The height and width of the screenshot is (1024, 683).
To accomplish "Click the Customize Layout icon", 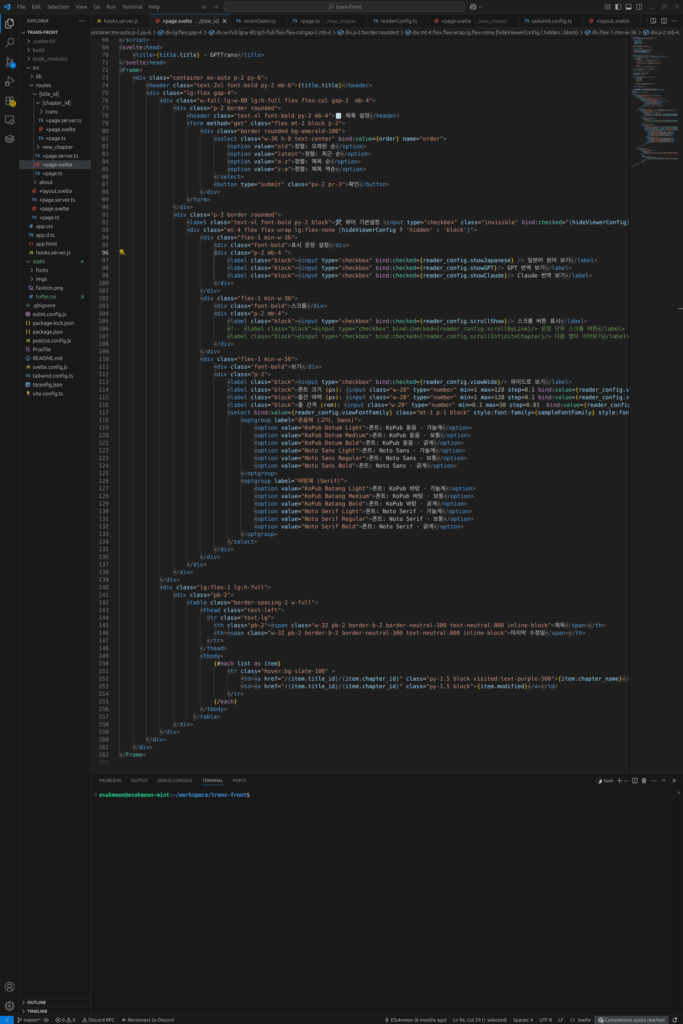I will pyautogui.click(x=607, y=7).
